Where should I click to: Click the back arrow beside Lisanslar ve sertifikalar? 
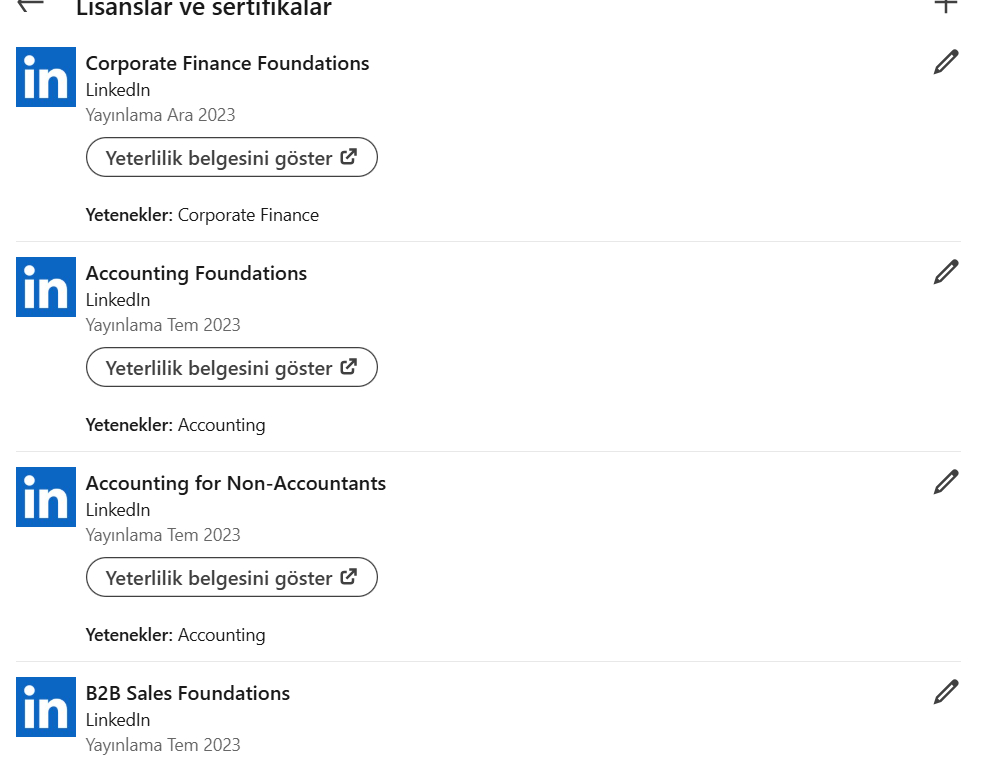(x=31, y=4)
